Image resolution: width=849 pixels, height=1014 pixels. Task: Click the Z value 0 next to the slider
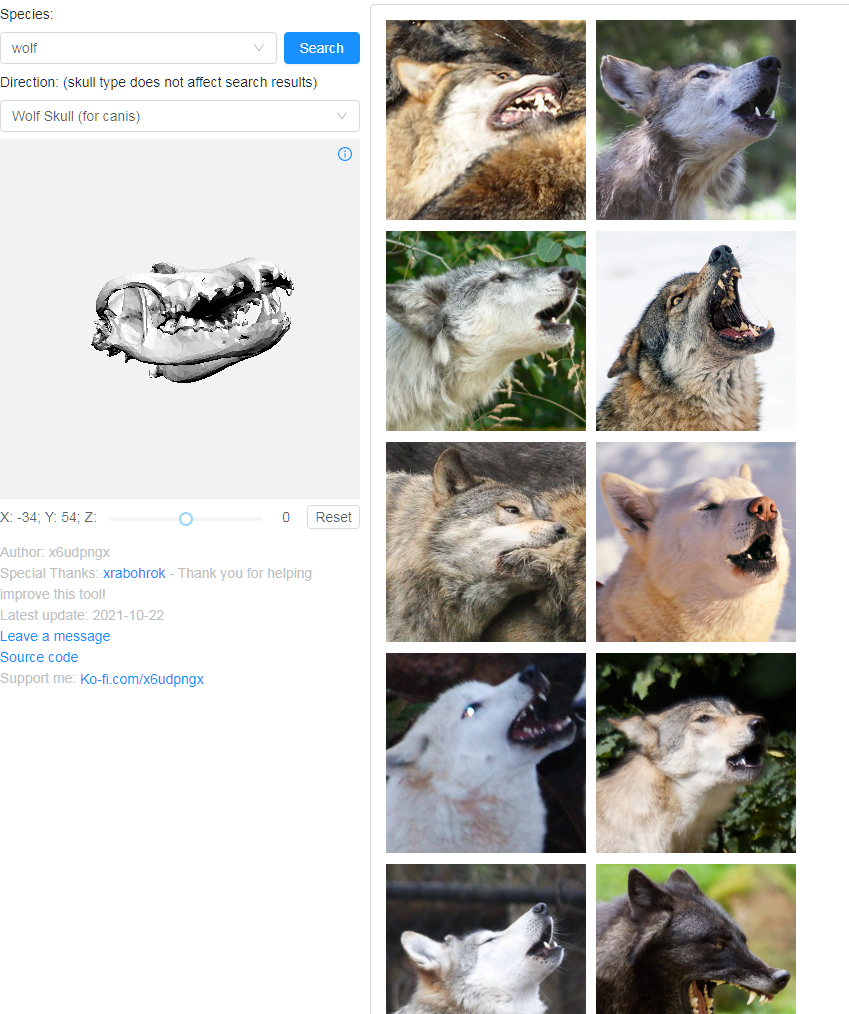(x=286, y=517)
